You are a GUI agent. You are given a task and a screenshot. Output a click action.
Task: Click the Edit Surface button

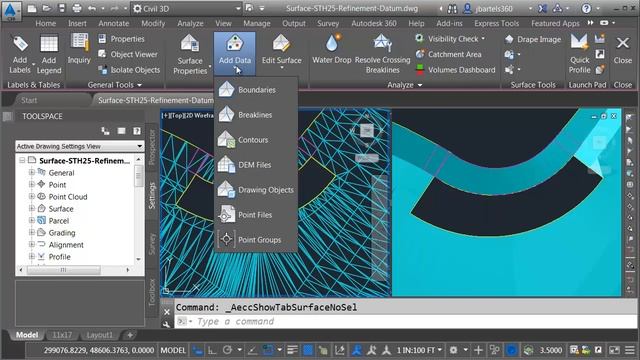click(x=282, y=51)
